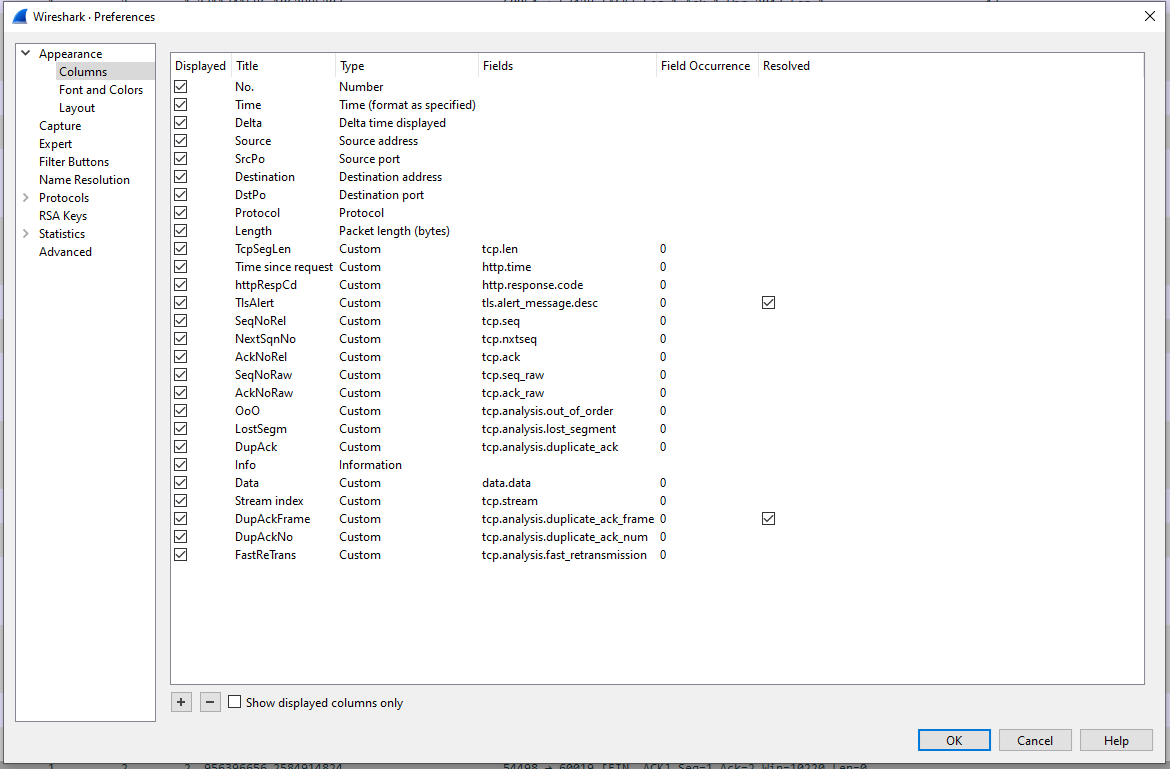This screenshot has height=769, width=1170.
Task: Expand the Statistics tree node
Action: 26,234
